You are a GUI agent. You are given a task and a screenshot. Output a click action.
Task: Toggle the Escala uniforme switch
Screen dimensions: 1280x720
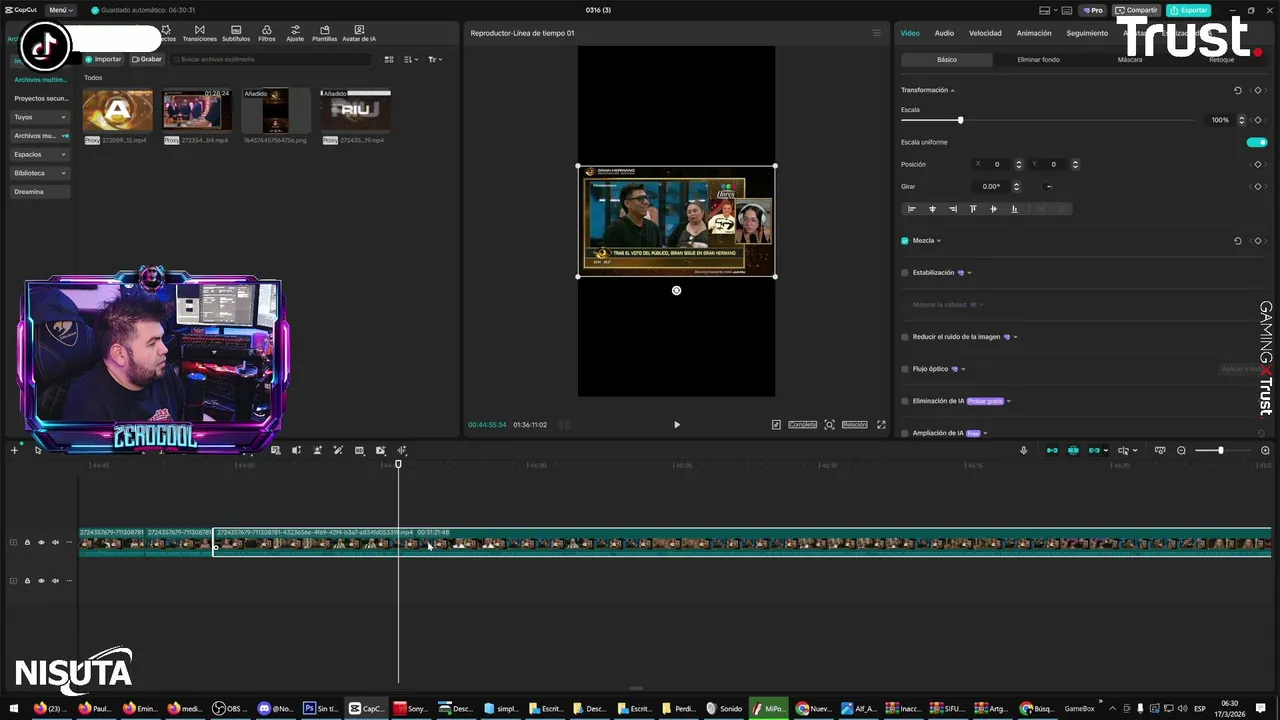[x=1257, y=142]
